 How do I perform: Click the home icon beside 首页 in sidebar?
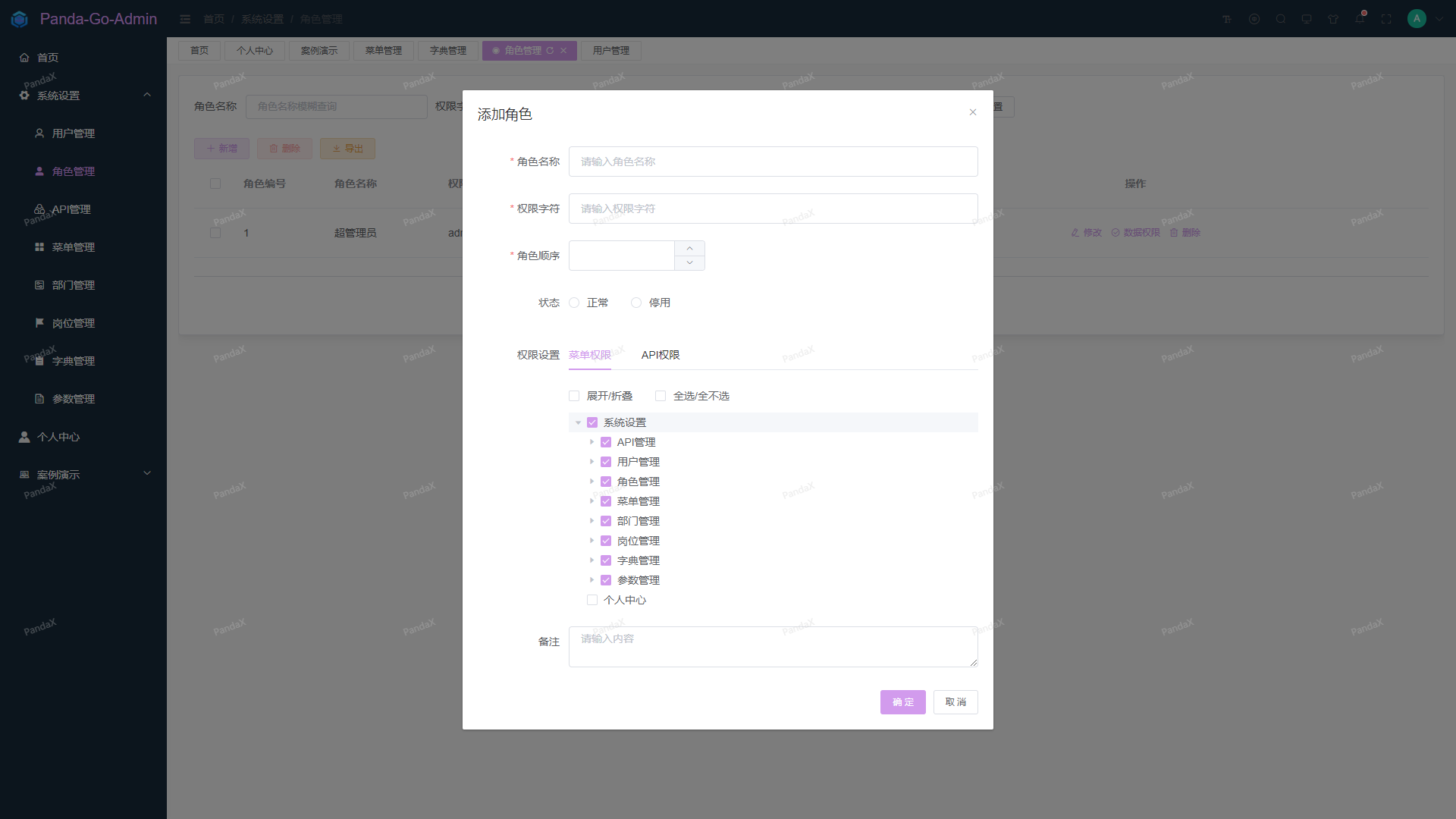point(24,58)
